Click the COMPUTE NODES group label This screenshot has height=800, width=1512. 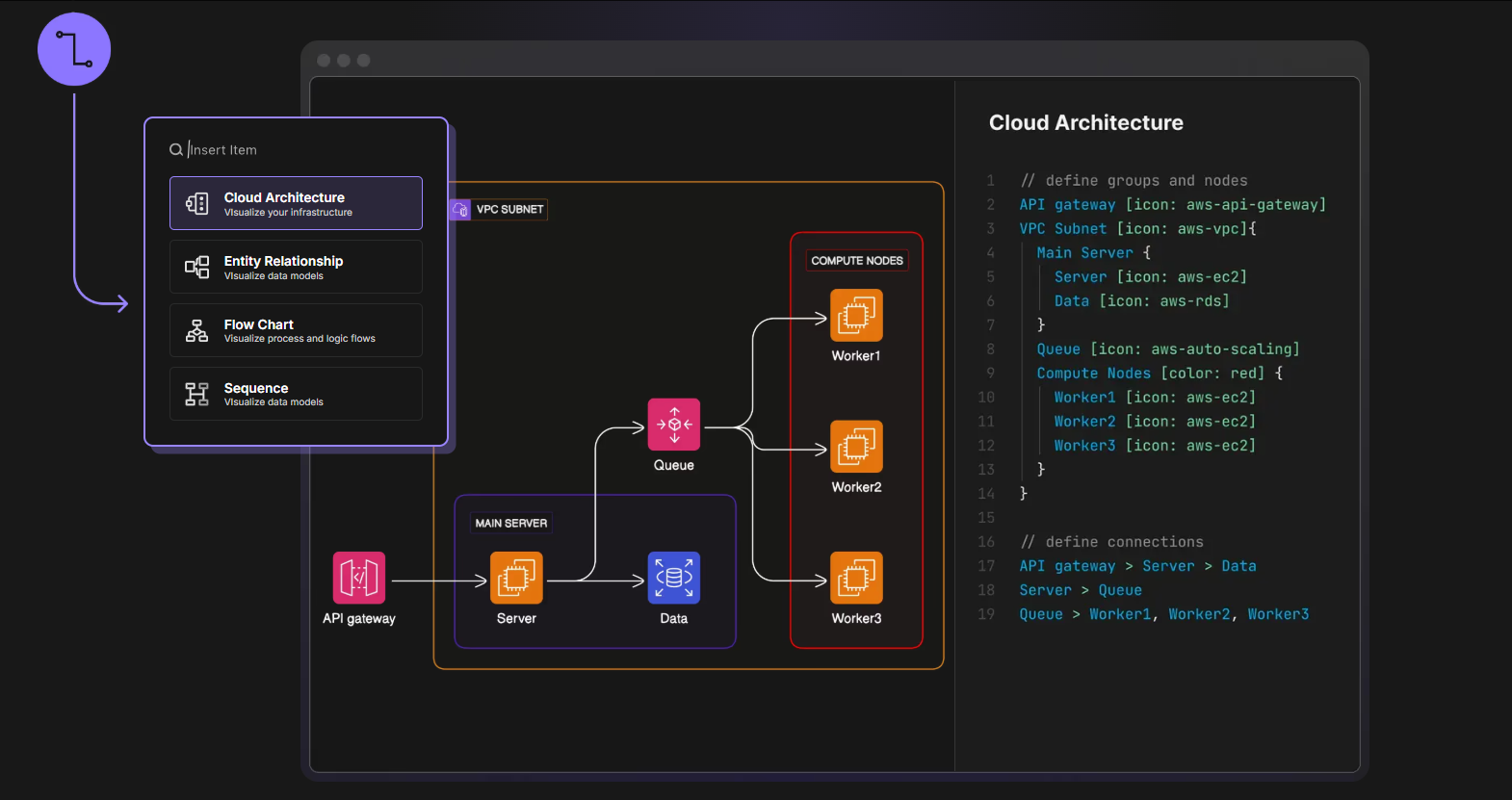pyautogui.click(x=857, y=261)
